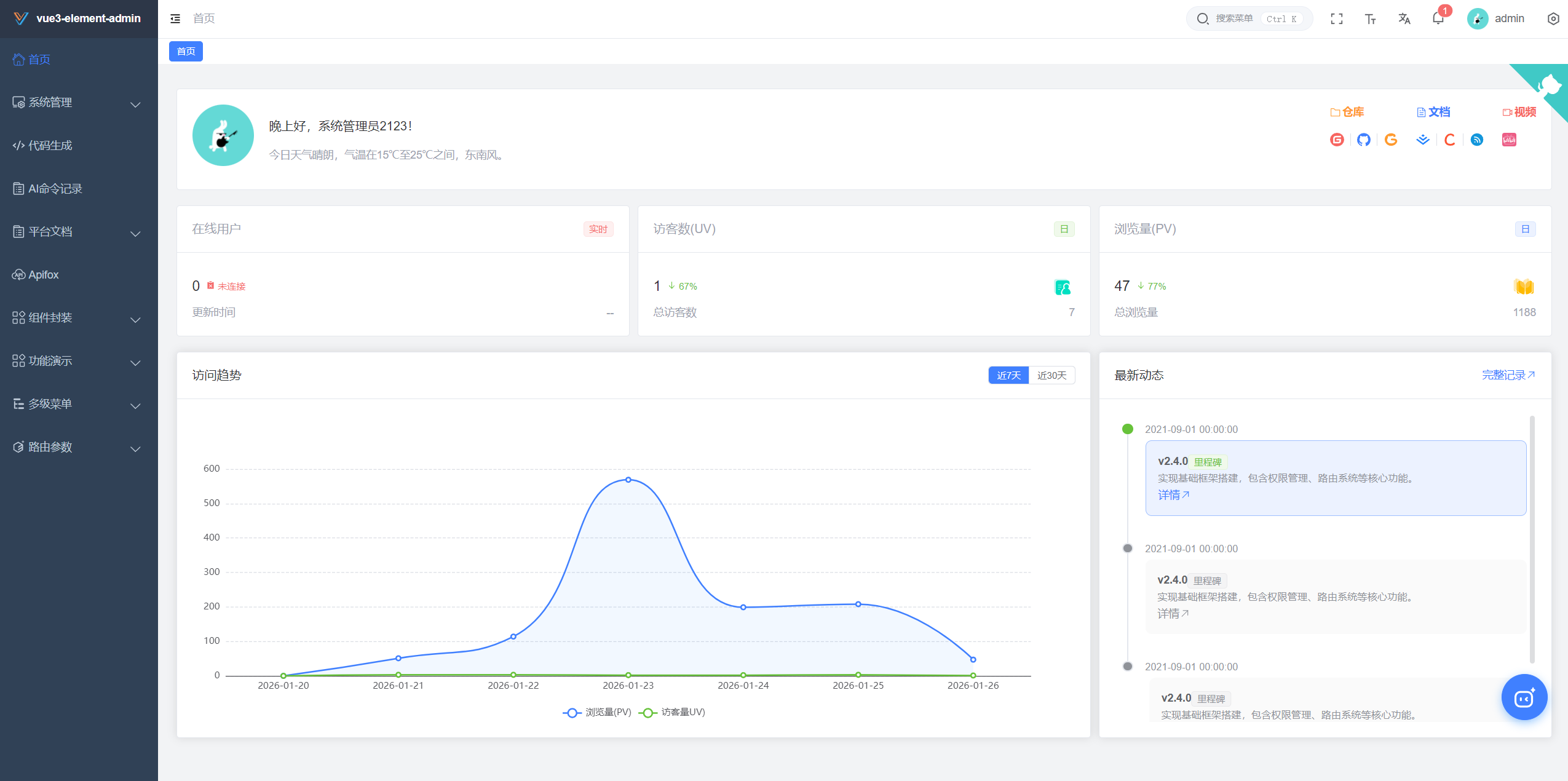
Task: Click the GitHub repository icon
Action: (x=1363, y=140)
